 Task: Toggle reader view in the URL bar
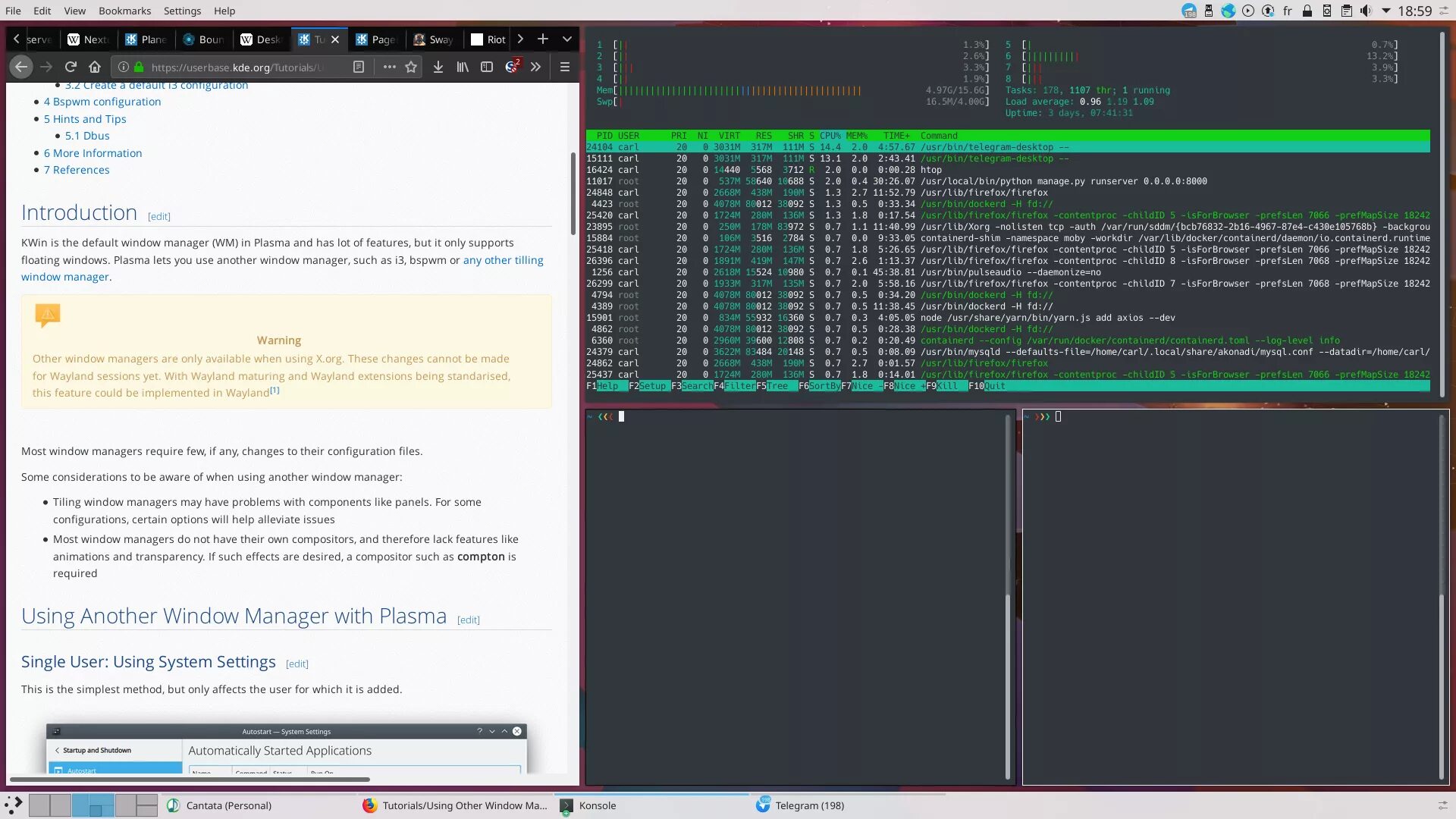(359, 67)
